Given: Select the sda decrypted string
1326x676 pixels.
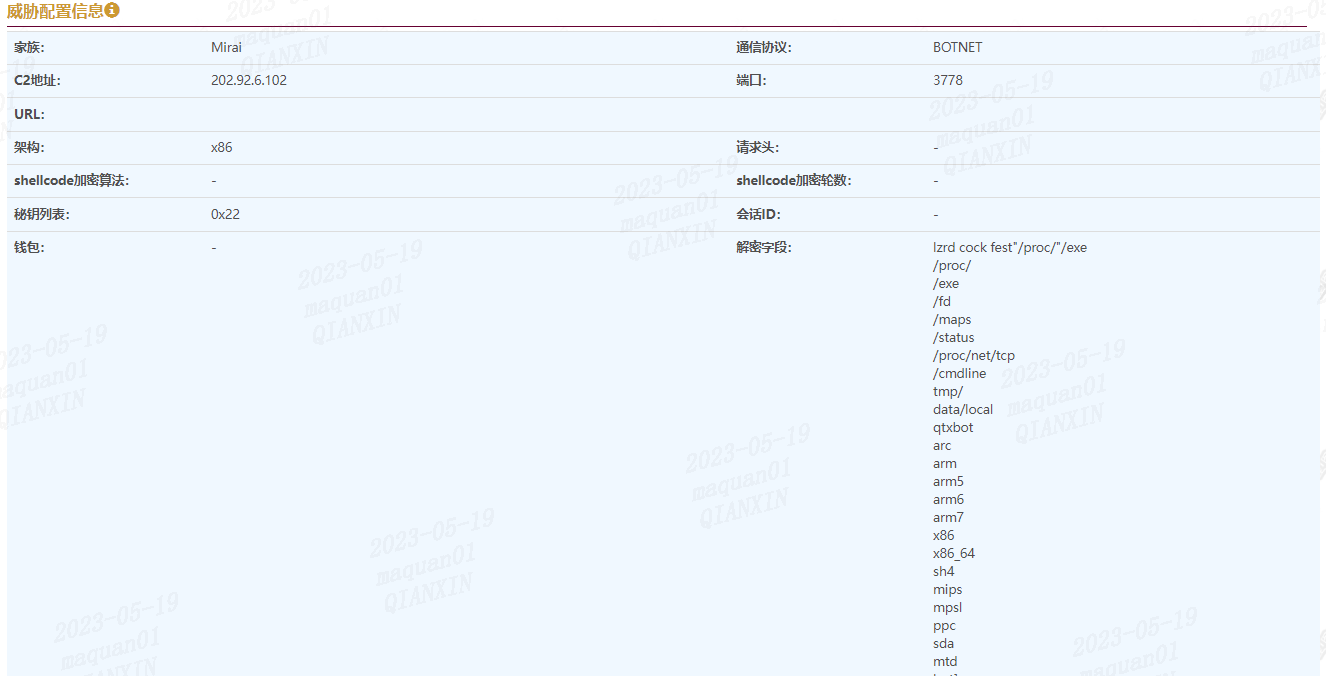Looking at the screenshot, I should tap(944, 643).
